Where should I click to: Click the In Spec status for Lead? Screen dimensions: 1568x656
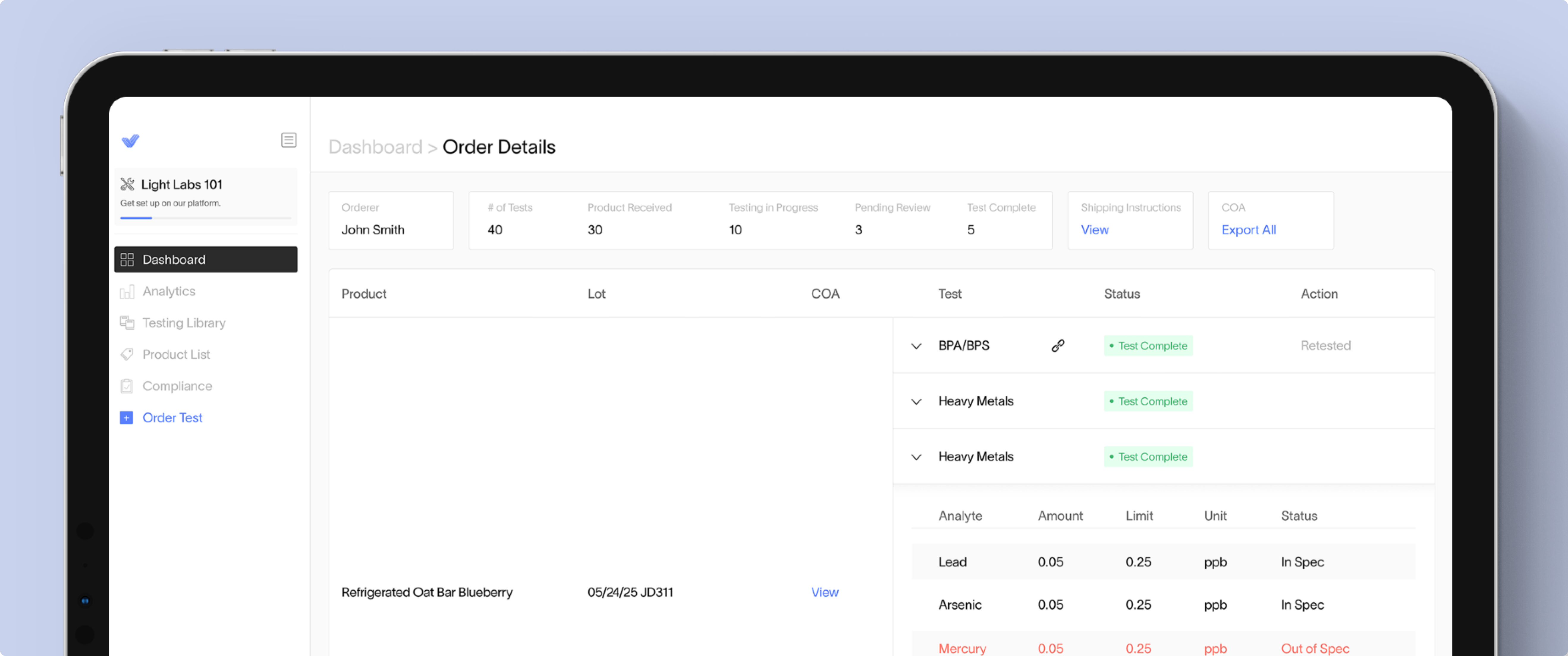coord(1302,562)
